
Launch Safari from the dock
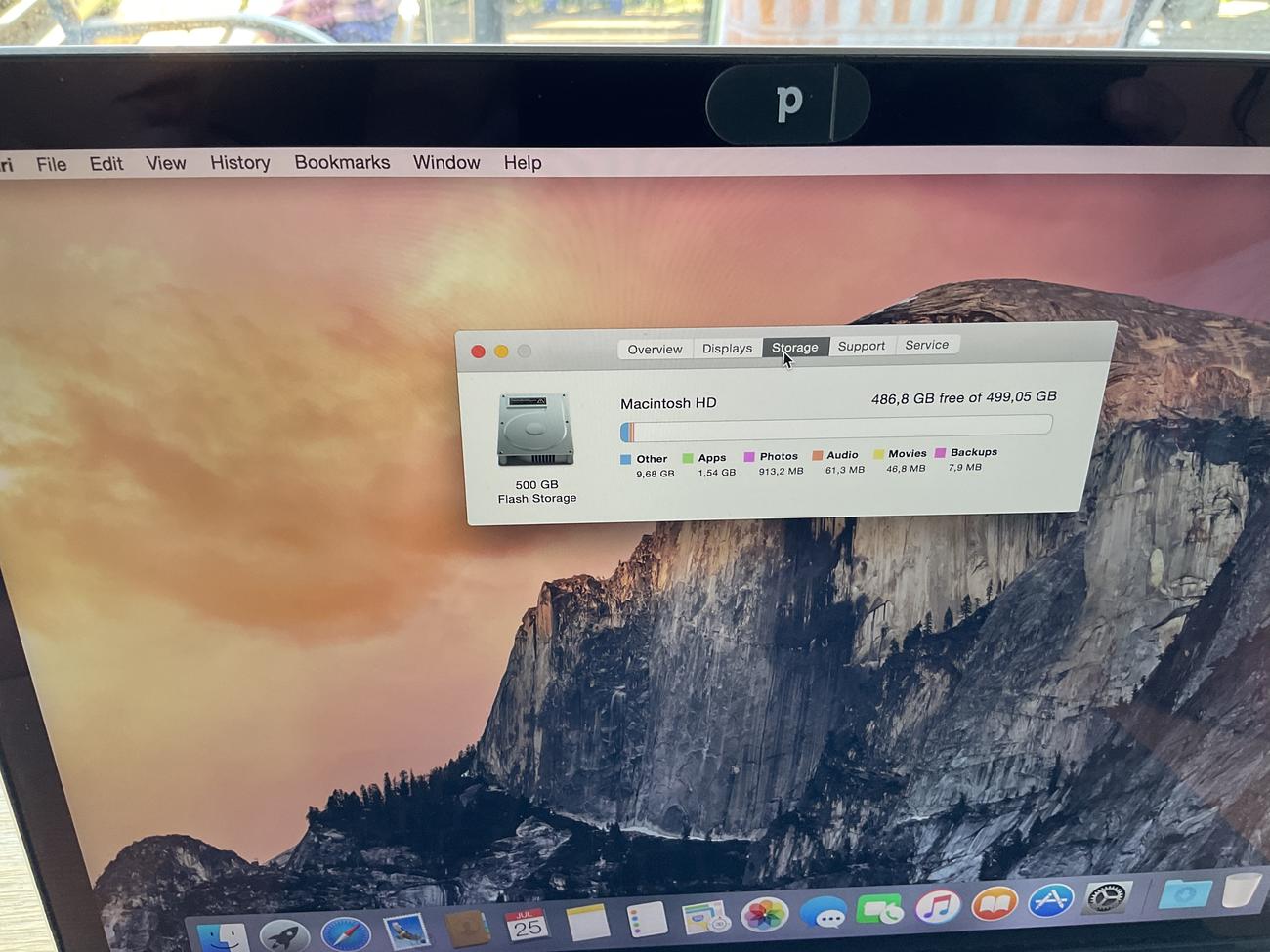[345, 932]
